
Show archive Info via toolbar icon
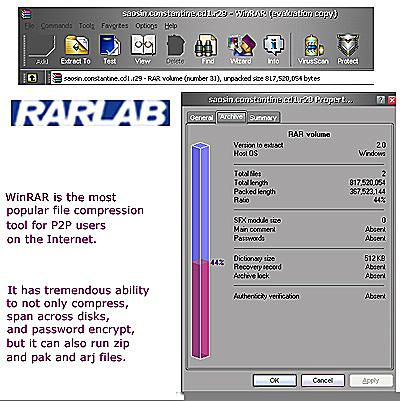pyautogui.click(x=273, y=50)
